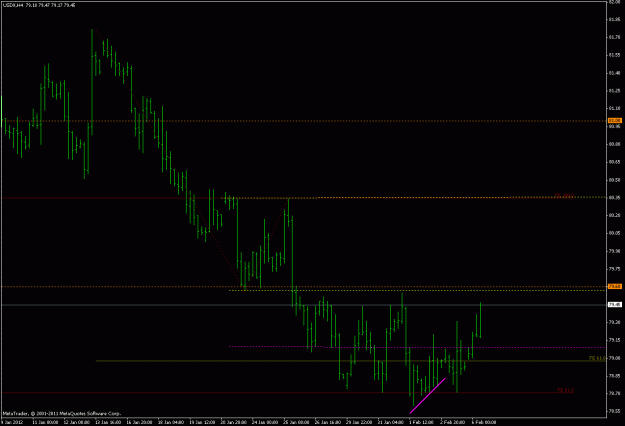Click the 78.55 price scale label
Screen dimensions: 625x426
pyautogui.click(x=614, y=411)
